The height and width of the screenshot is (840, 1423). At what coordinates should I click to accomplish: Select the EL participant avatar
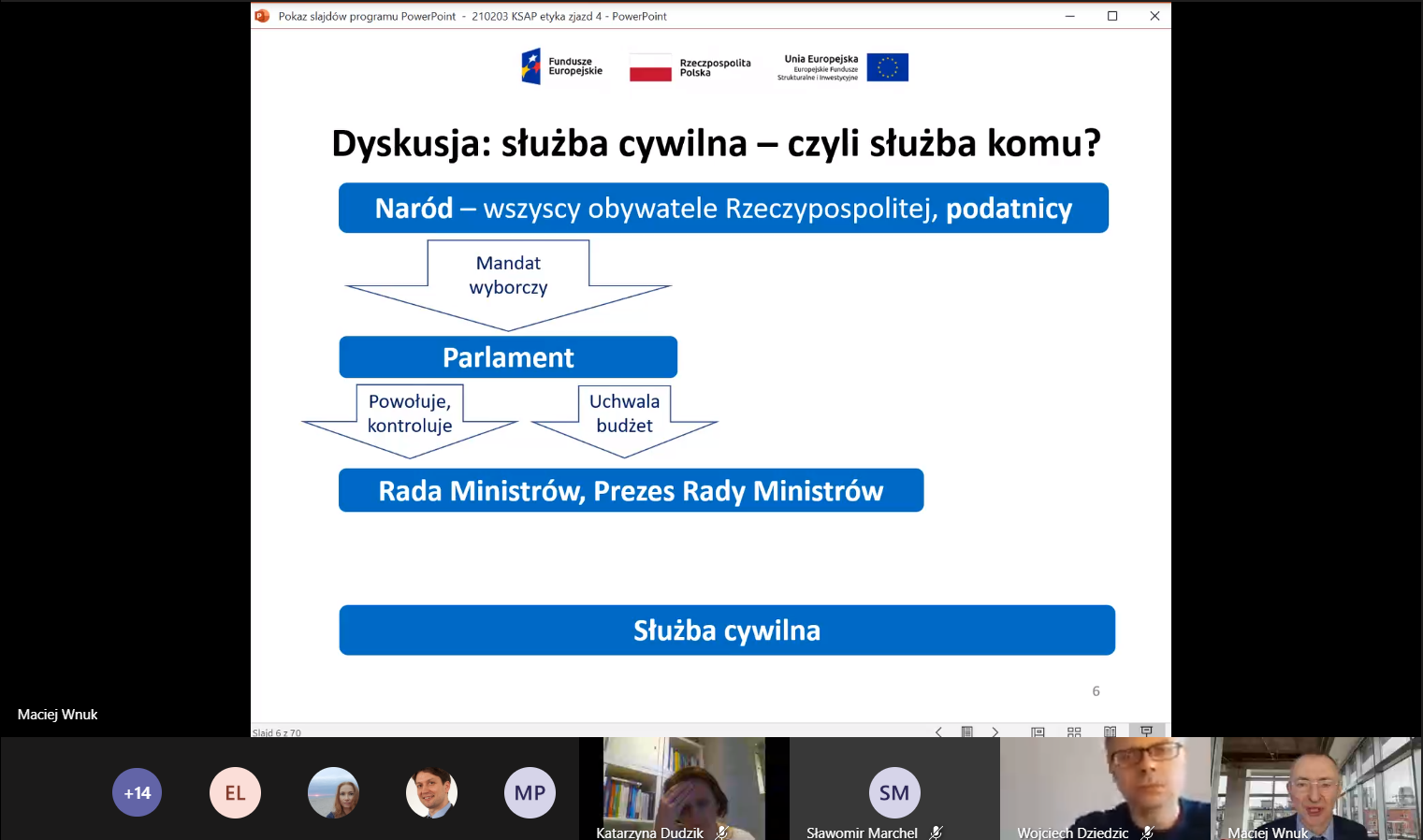click(235, 792)
